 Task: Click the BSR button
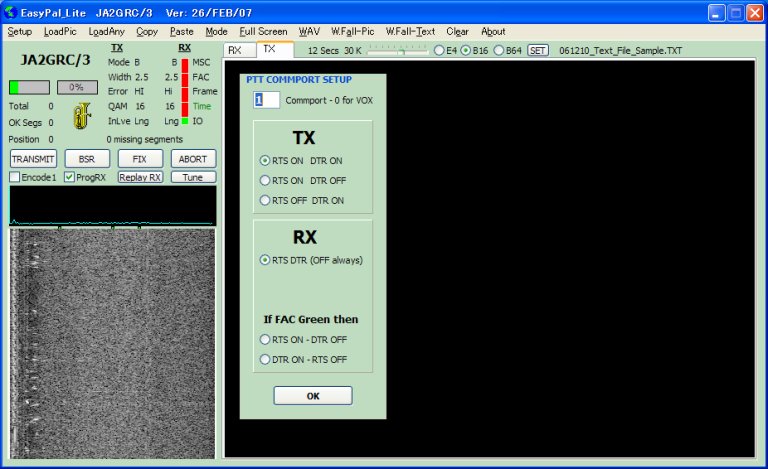87,159
